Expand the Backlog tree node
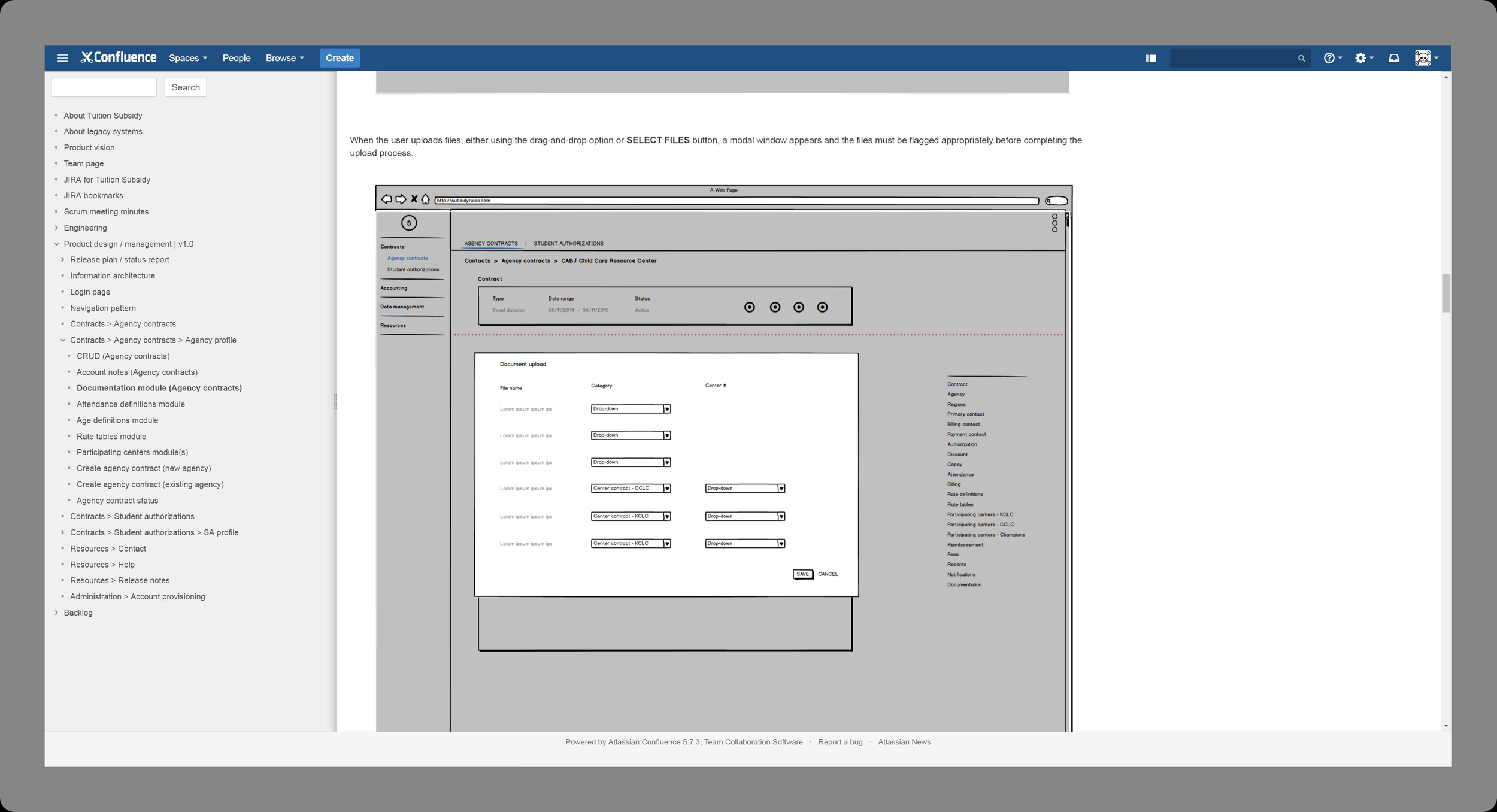This screenshot has width=1497, height=812. point(56,613)
